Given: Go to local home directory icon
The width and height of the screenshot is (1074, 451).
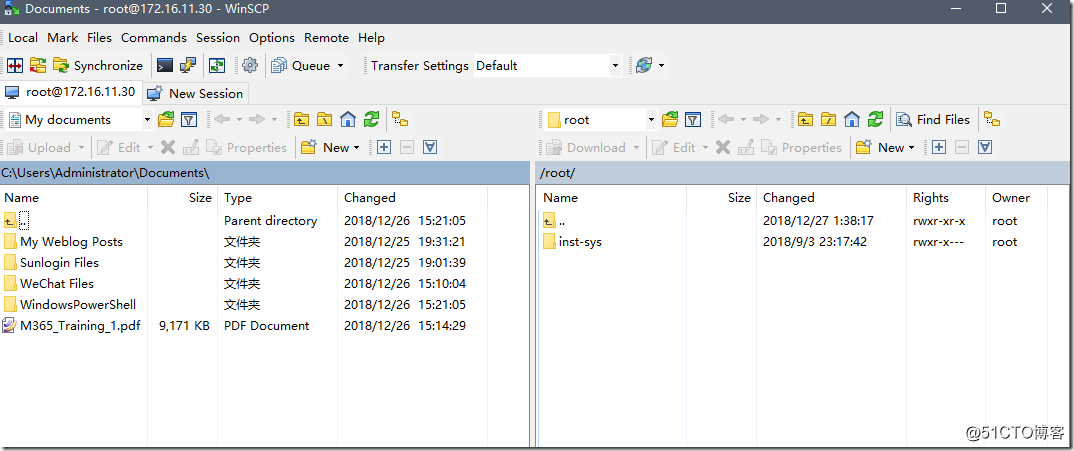Looking at the screenshot, I should (x=348, y=120).
